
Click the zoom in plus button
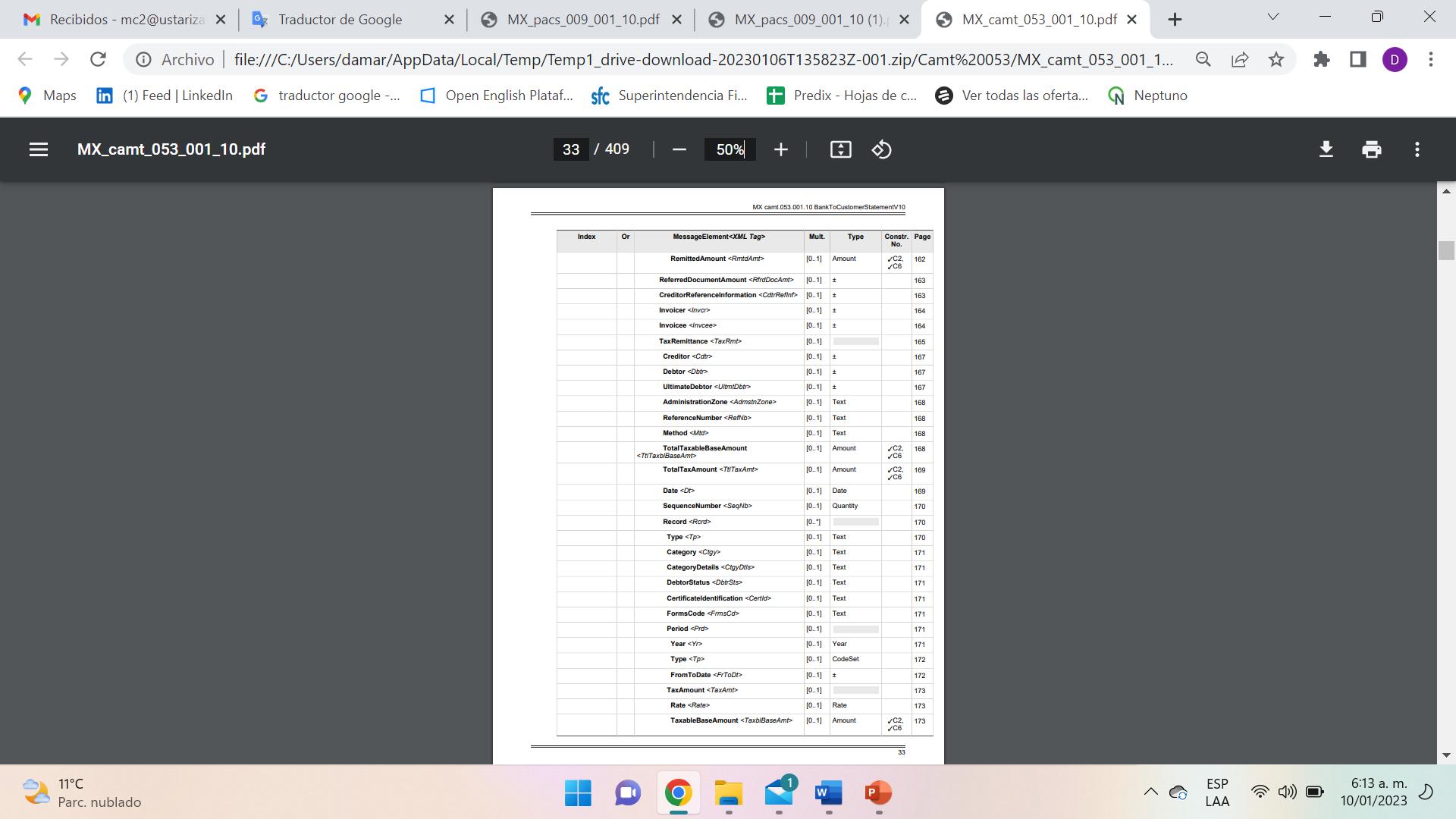pos(780,149)
